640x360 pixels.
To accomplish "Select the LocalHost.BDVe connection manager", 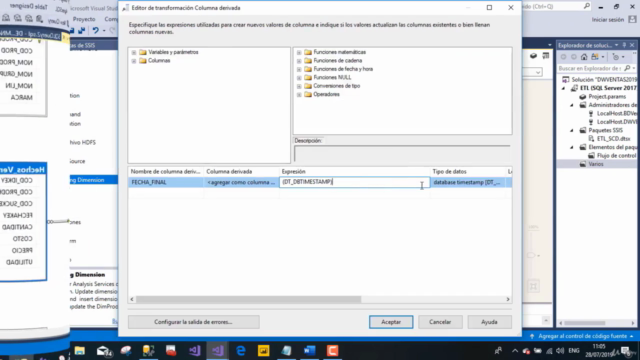I will pos(616,113).
